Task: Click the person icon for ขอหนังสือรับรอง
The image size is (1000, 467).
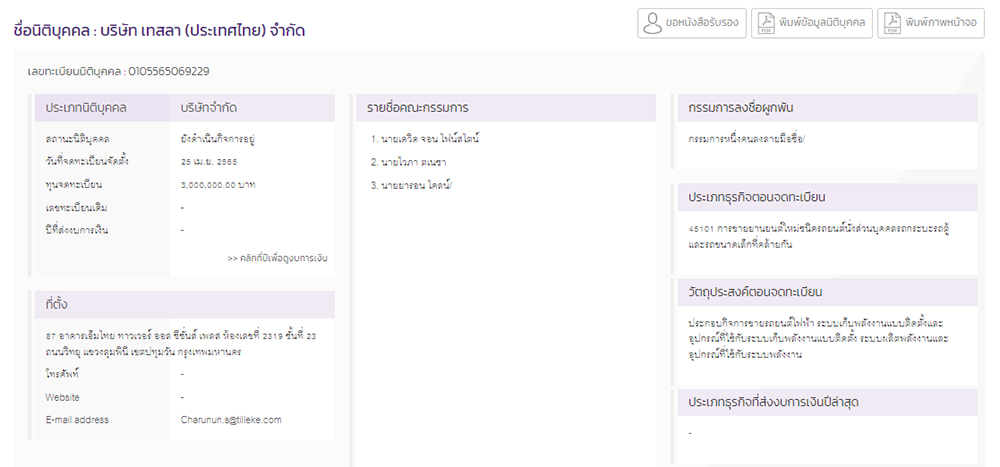Action: point(652,23)
